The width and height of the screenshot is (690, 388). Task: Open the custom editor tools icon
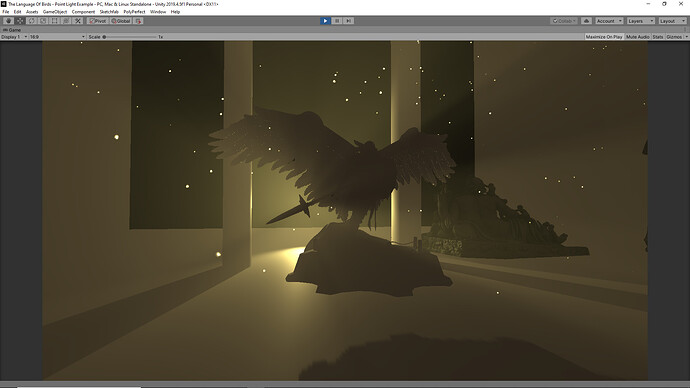(x=78, y=21)
